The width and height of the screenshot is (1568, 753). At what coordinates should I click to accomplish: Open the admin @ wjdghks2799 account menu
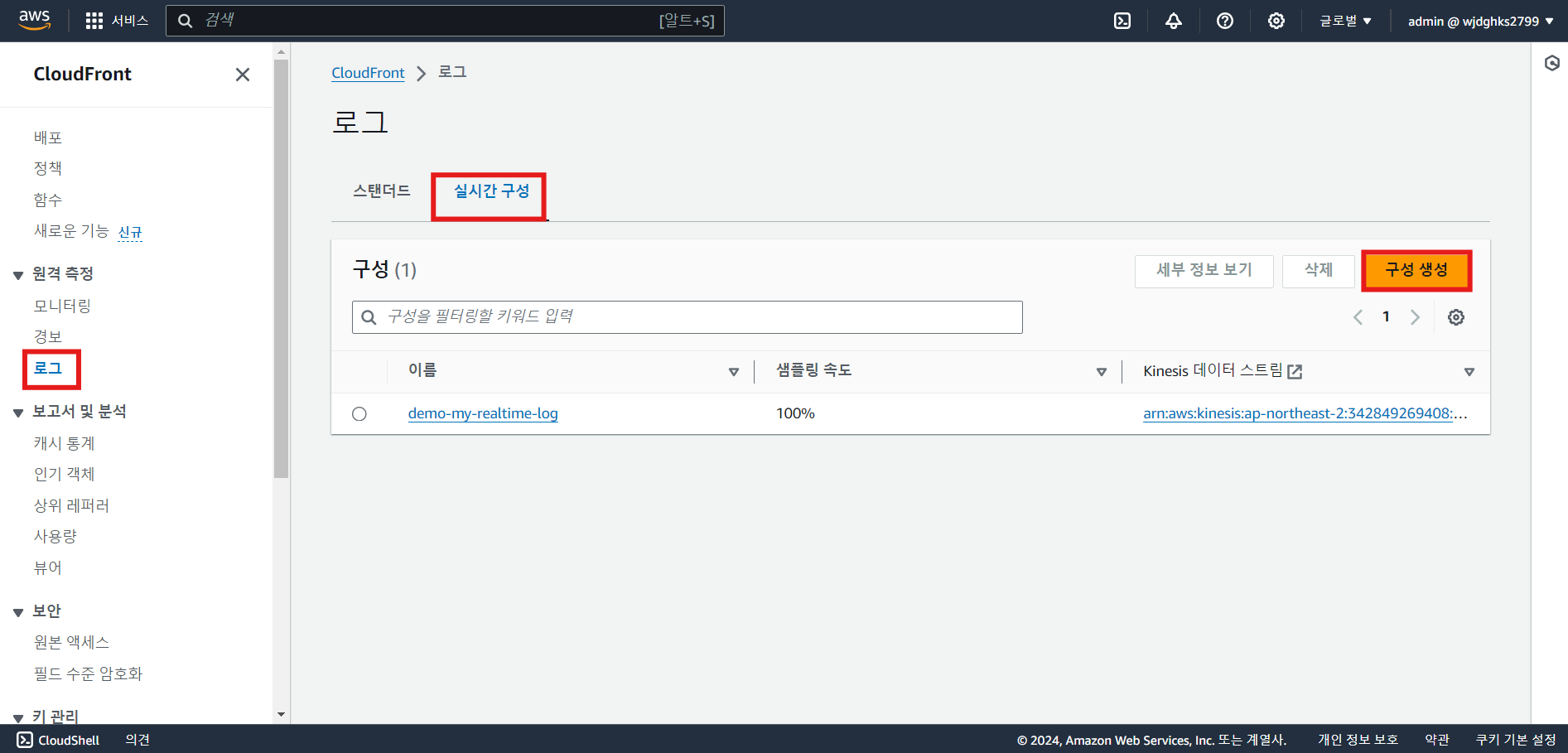(1481, 21)
